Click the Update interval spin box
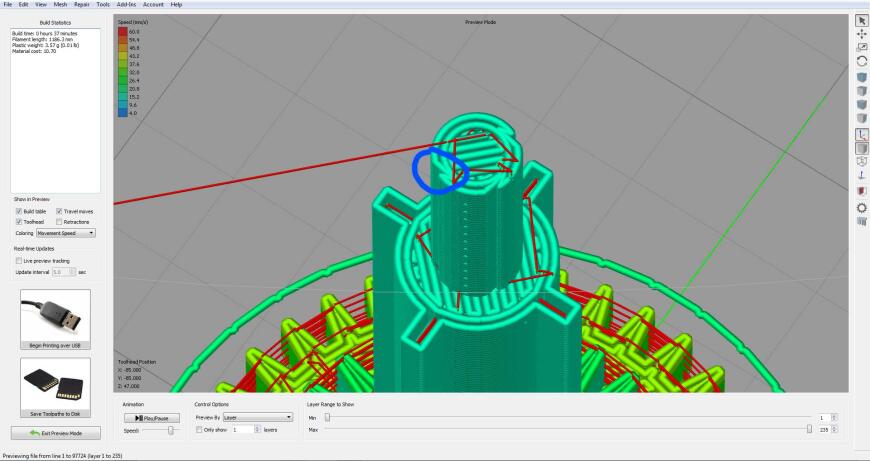 click(64, 272)
